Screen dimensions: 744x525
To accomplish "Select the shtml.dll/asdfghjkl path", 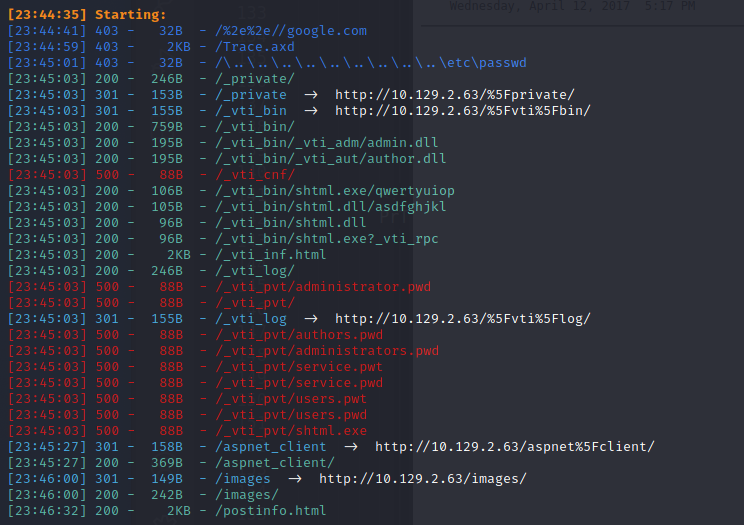I will click(x=330, y=207).
